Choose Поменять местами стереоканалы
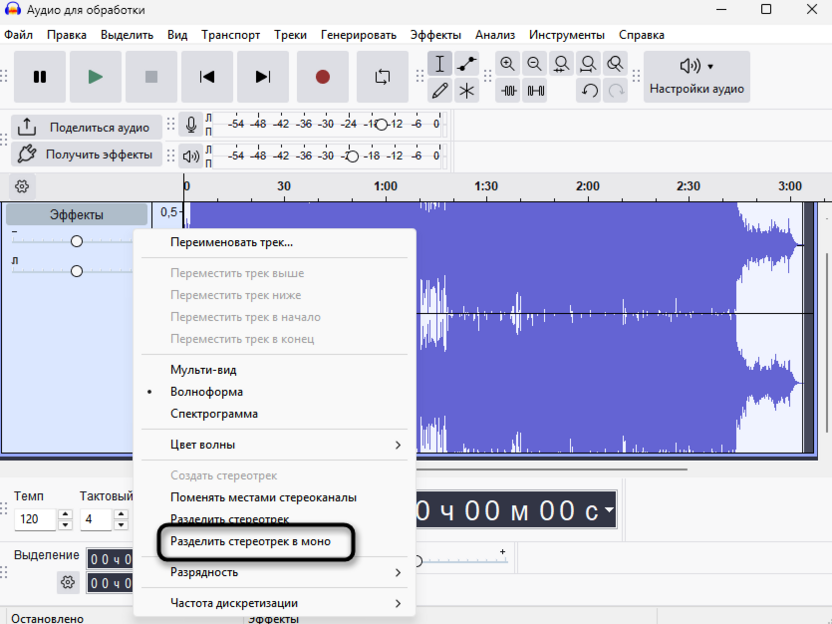 (x=274, y=497)
